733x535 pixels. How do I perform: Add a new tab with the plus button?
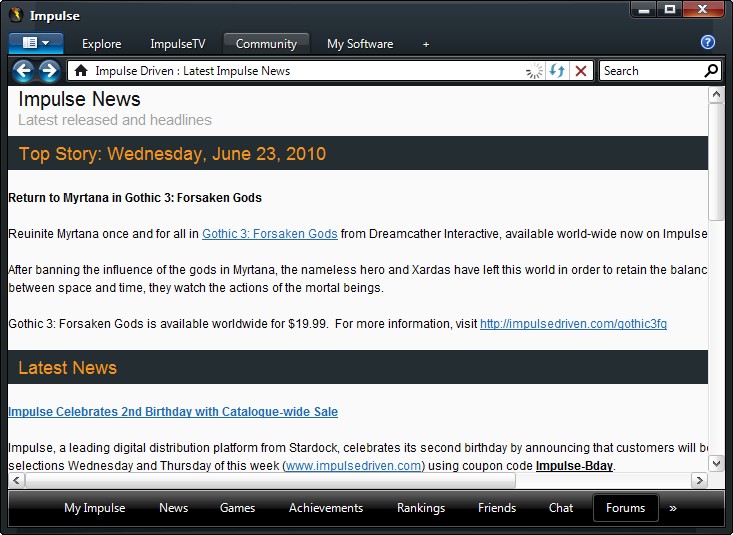click(426, 44)
